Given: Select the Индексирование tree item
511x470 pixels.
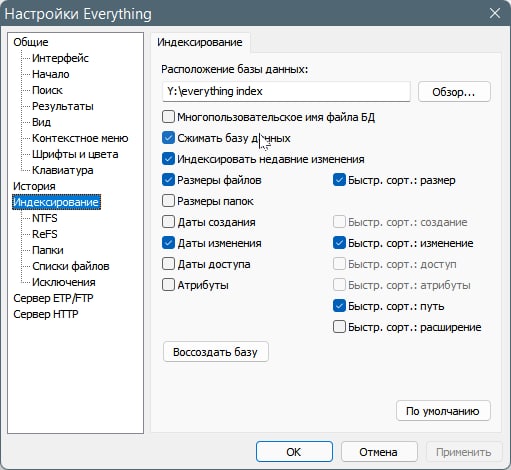Looking at the screenshot, I should tap(56, 202).
